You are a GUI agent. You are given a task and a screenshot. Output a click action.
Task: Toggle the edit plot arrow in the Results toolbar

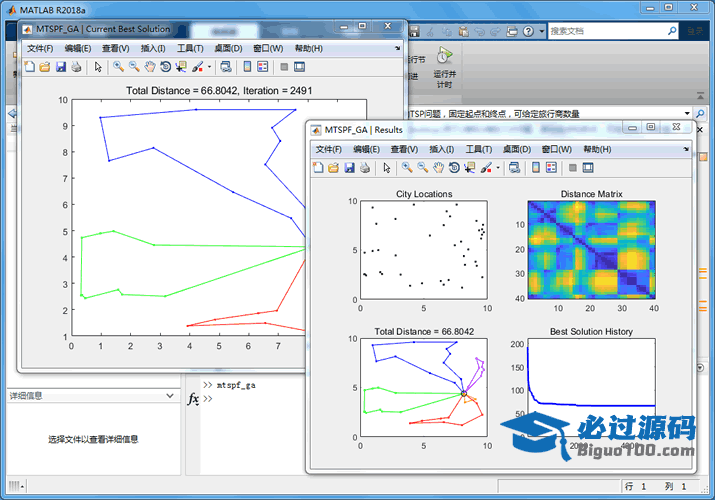[x=387, y=168]
